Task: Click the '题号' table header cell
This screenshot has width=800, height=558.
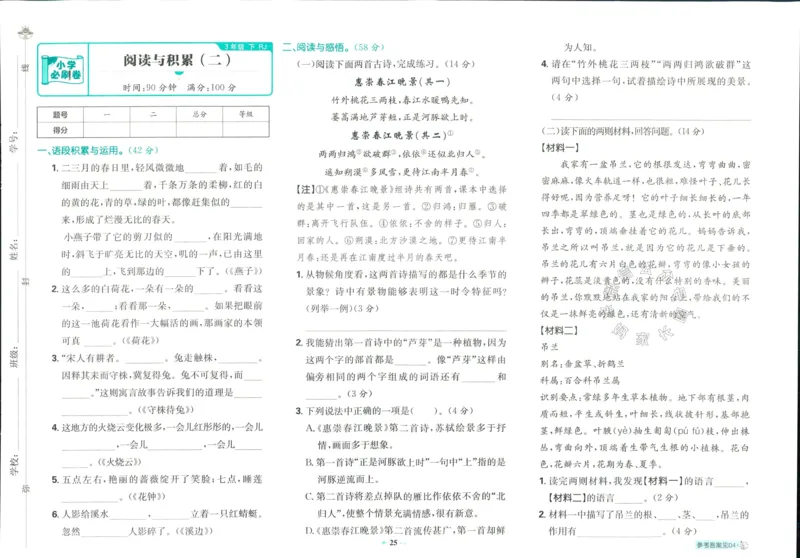Action: [x=60, y=115]
